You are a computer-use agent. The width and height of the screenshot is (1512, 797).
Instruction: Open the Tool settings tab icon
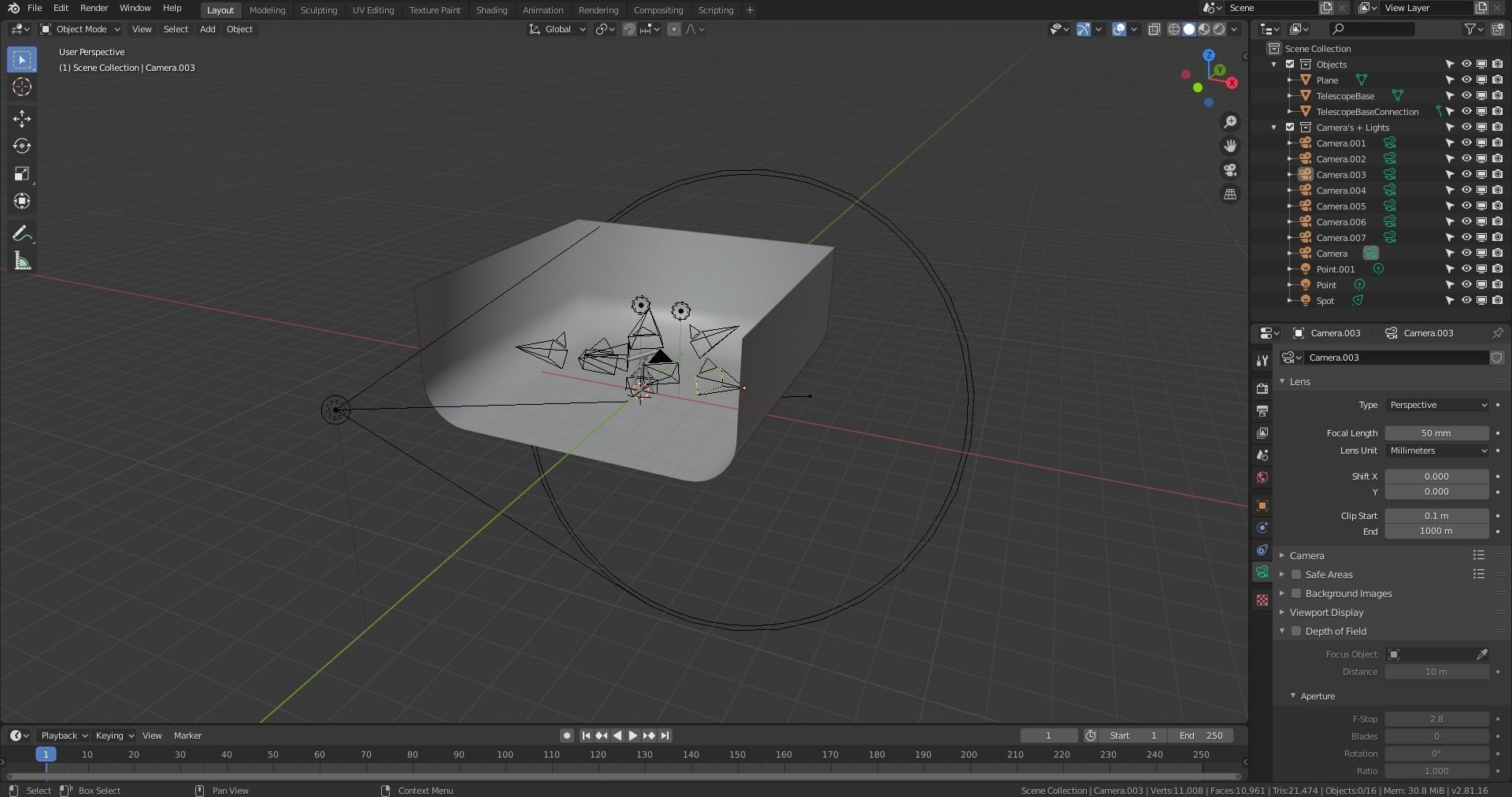click(x=1262, y=360)
